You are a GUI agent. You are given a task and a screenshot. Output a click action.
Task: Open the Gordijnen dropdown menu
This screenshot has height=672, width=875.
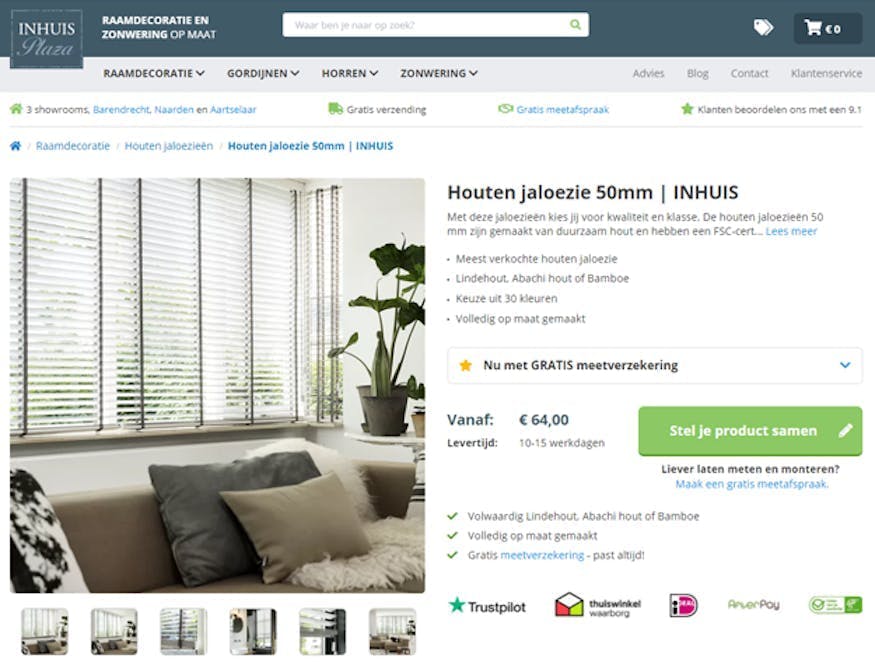coord(263,73)
